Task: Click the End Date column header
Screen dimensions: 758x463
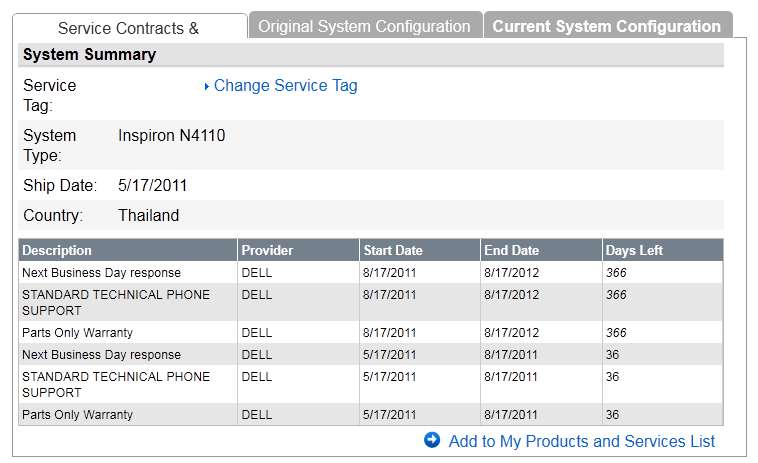Action: point(512,250)
